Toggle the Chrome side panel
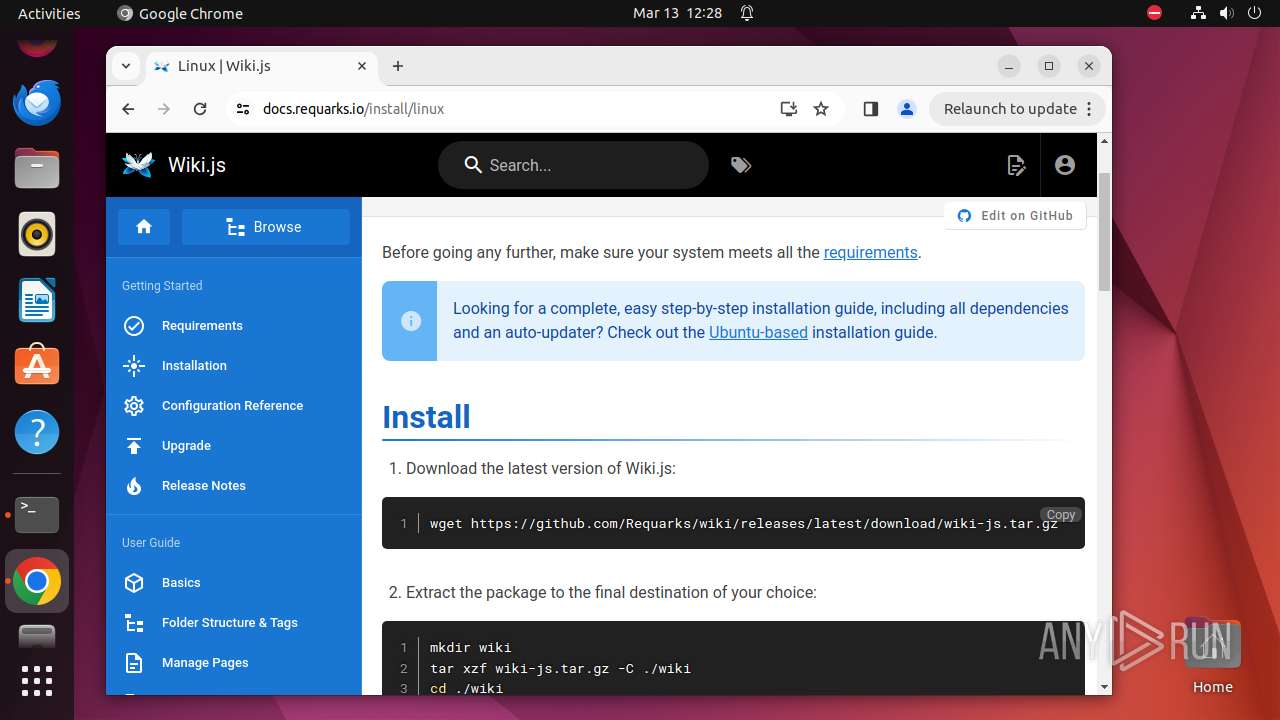Screen dimensions: 1280x720 pyautogui.click(x=870, y=109)
